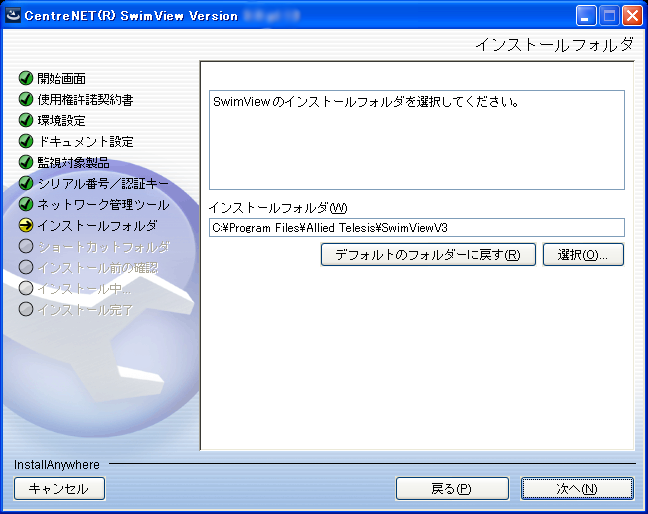Select the シリアル番号／認証キー step label

click(x=103, y=184)
